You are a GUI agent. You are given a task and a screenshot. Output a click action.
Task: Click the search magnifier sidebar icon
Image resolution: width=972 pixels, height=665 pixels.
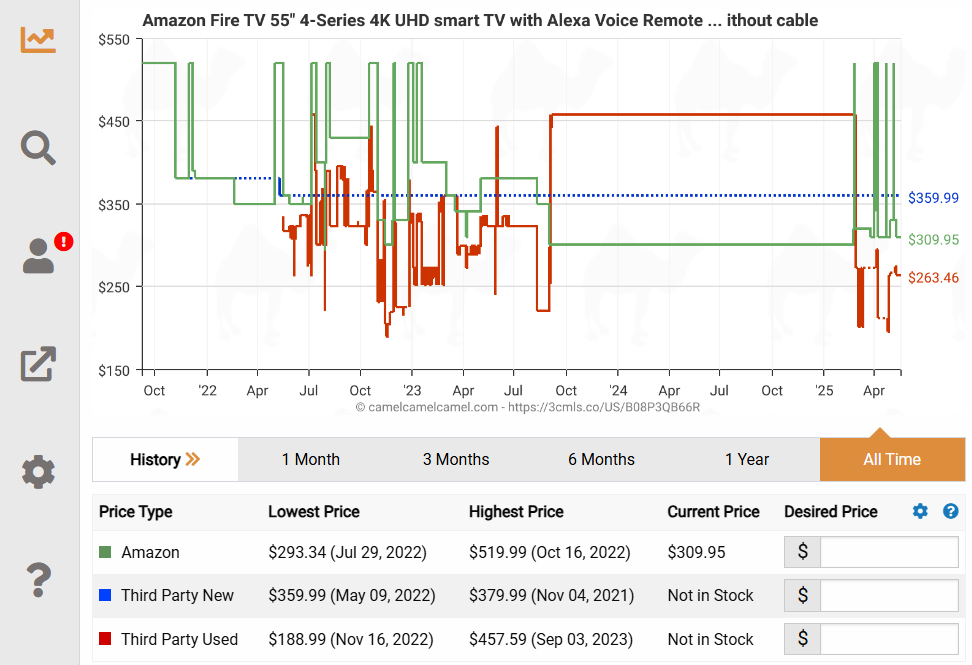coord(38,147)
